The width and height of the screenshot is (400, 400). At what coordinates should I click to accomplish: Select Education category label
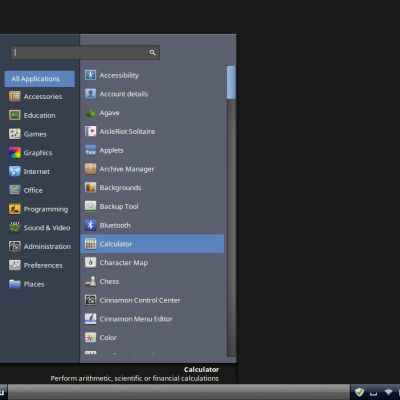point(39,115)
